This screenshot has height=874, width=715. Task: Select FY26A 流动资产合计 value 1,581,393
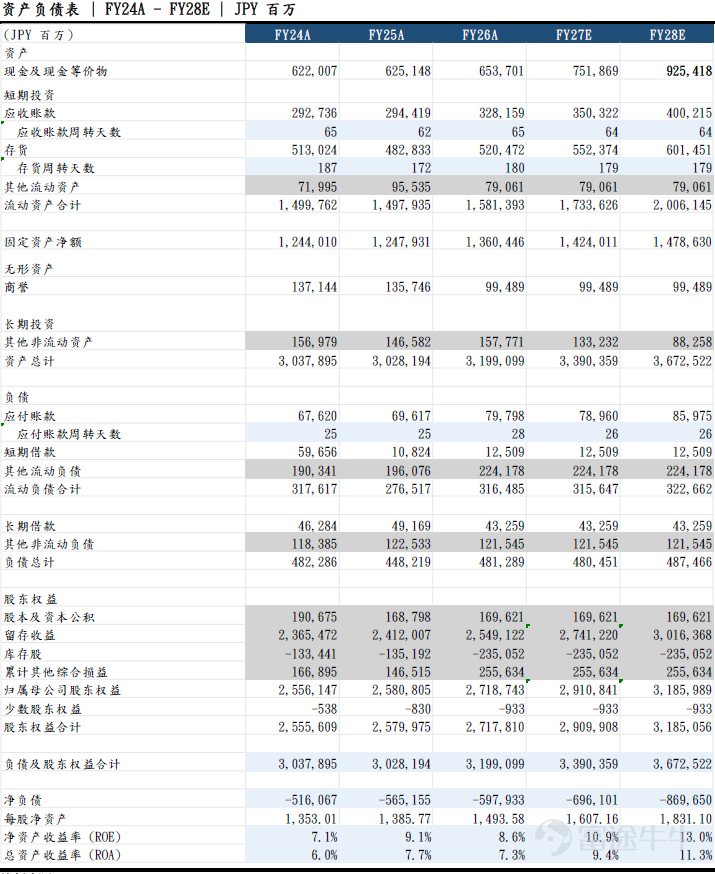click(x=495, y=205)
